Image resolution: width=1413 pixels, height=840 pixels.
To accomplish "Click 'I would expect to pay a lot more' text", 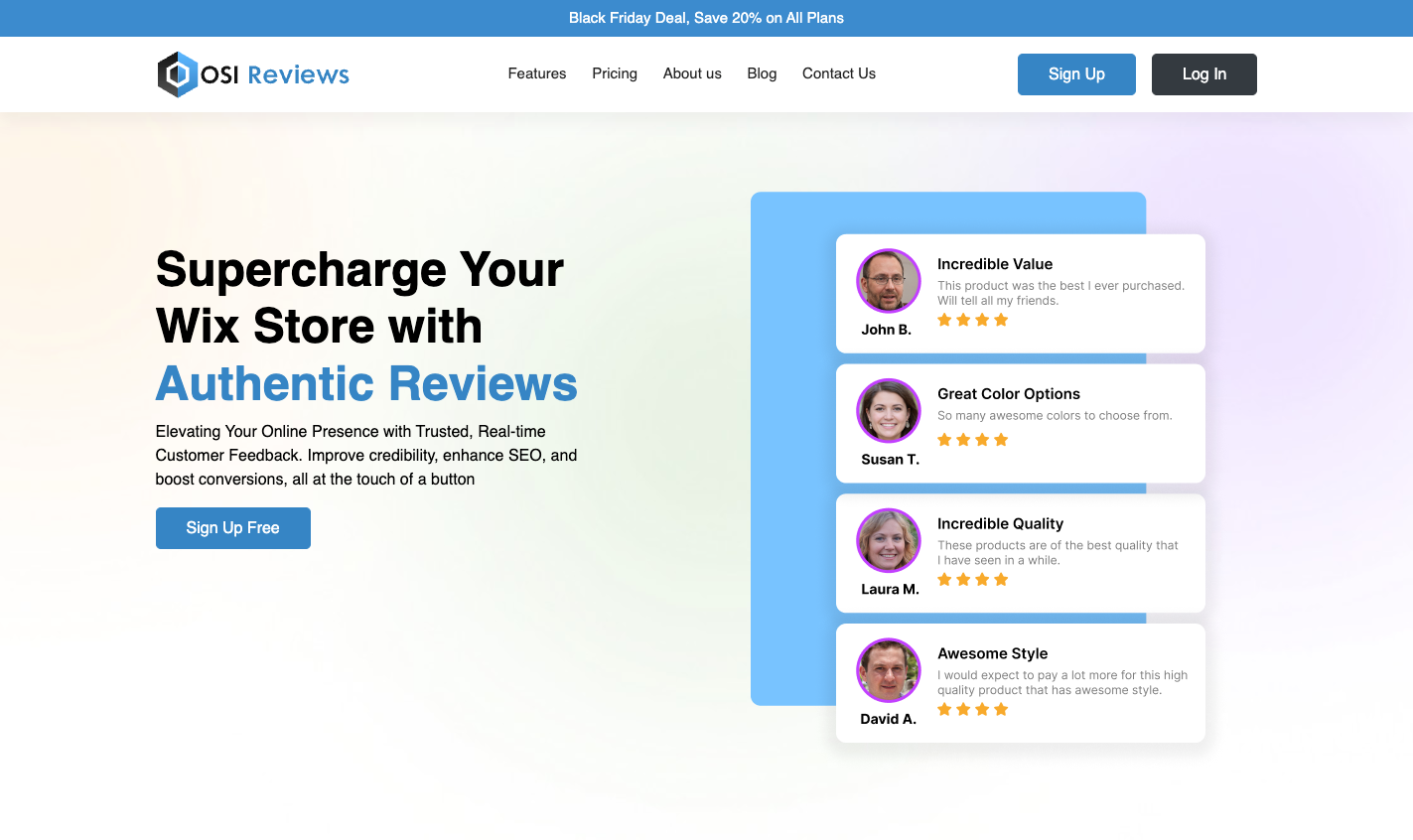I will tap(1062, 682).
